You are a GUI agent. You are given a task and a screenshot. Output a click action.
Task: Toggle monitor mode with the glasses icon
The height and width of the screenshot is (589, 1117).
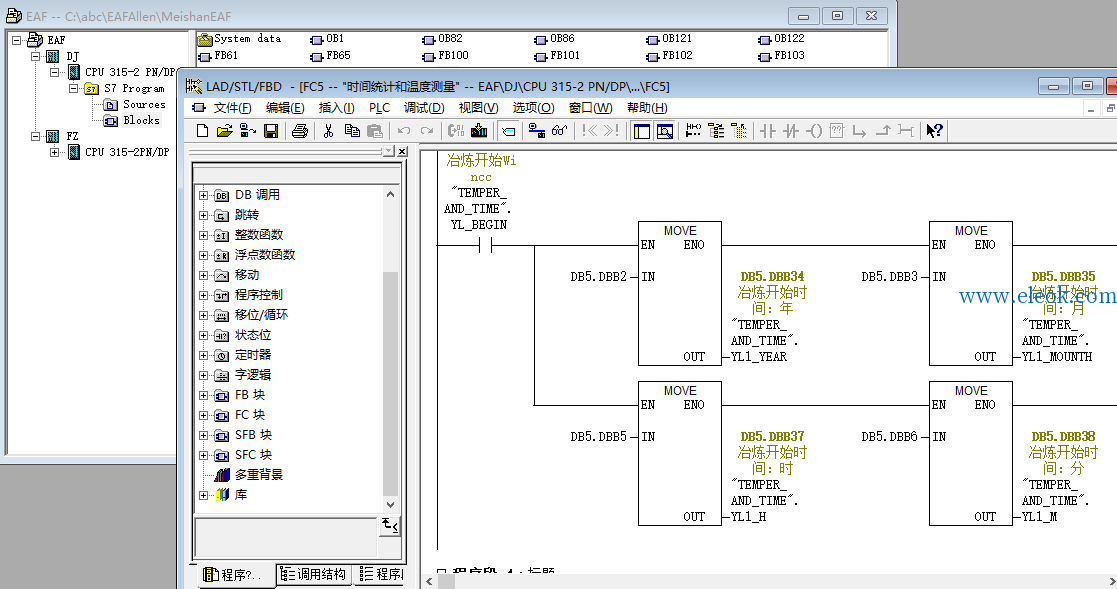tap(560, 131)
